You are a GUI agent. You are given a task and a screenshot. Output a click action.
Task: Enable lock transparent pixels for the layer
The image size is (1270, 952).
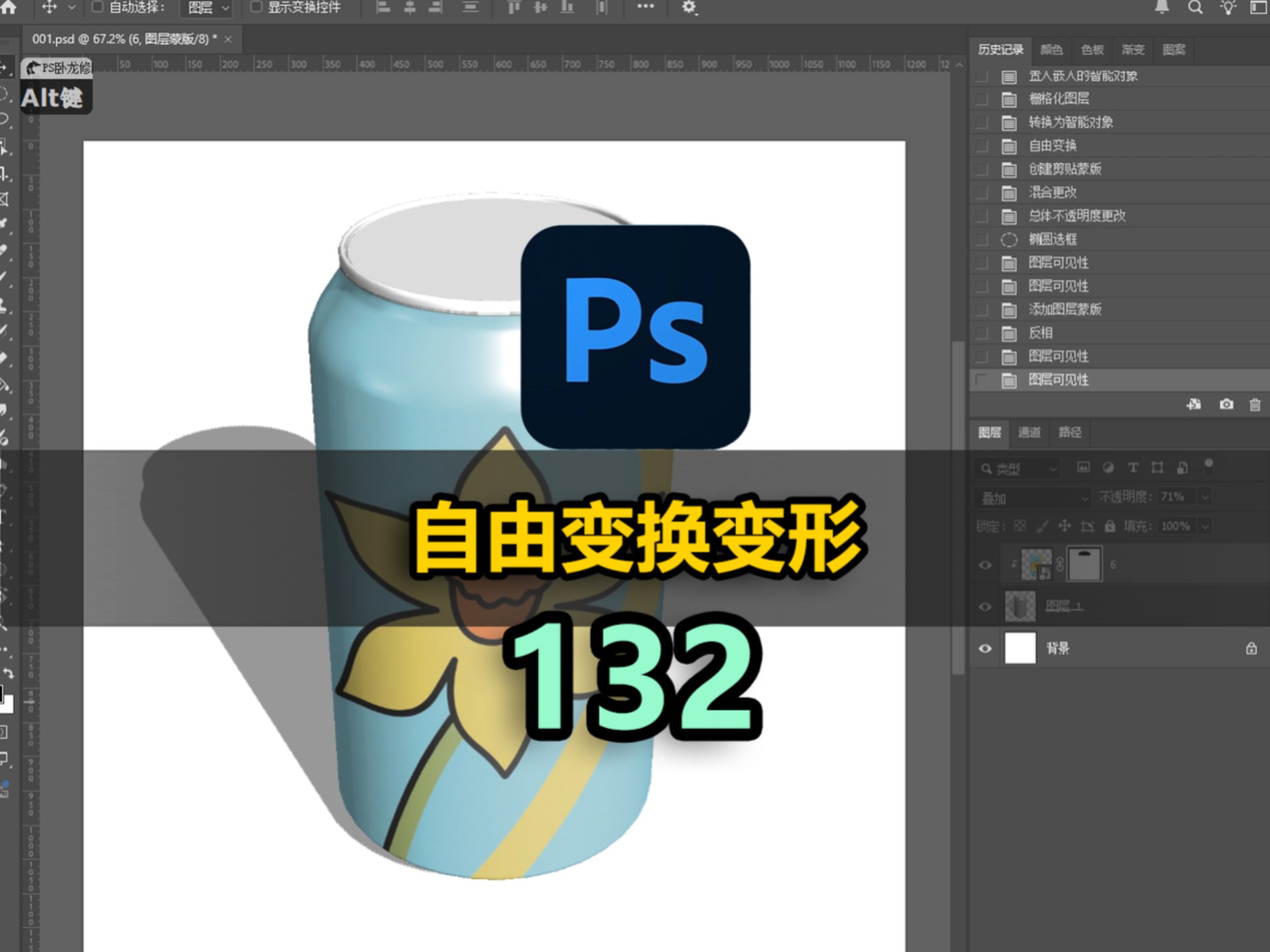tap(1019, 527)
